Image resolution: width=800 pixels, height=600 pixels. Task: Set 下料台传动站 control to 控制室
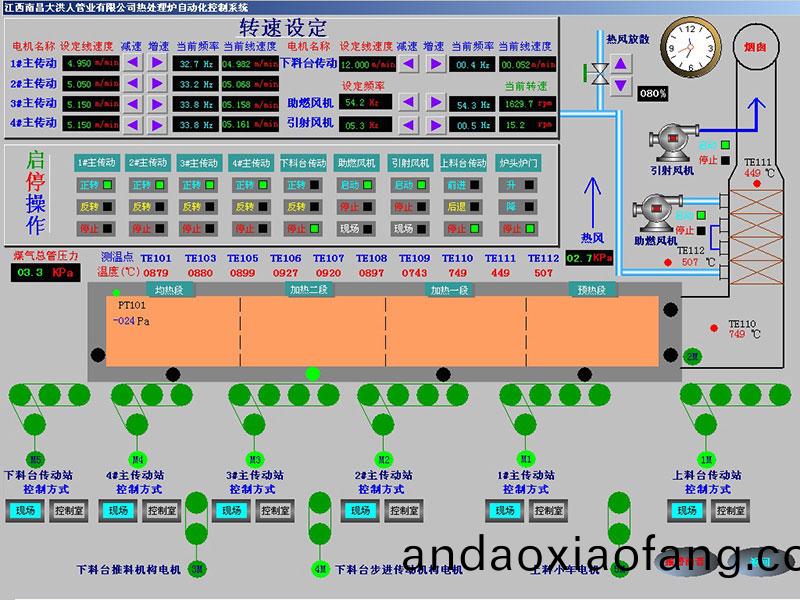(x=69, y=510)
